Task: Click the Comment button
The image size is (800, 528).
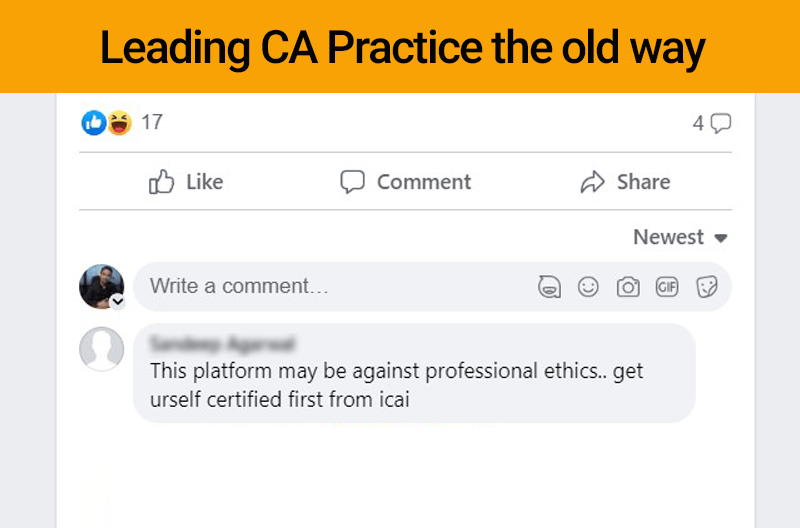Action: pyautogui.click(x=405, y=182)
